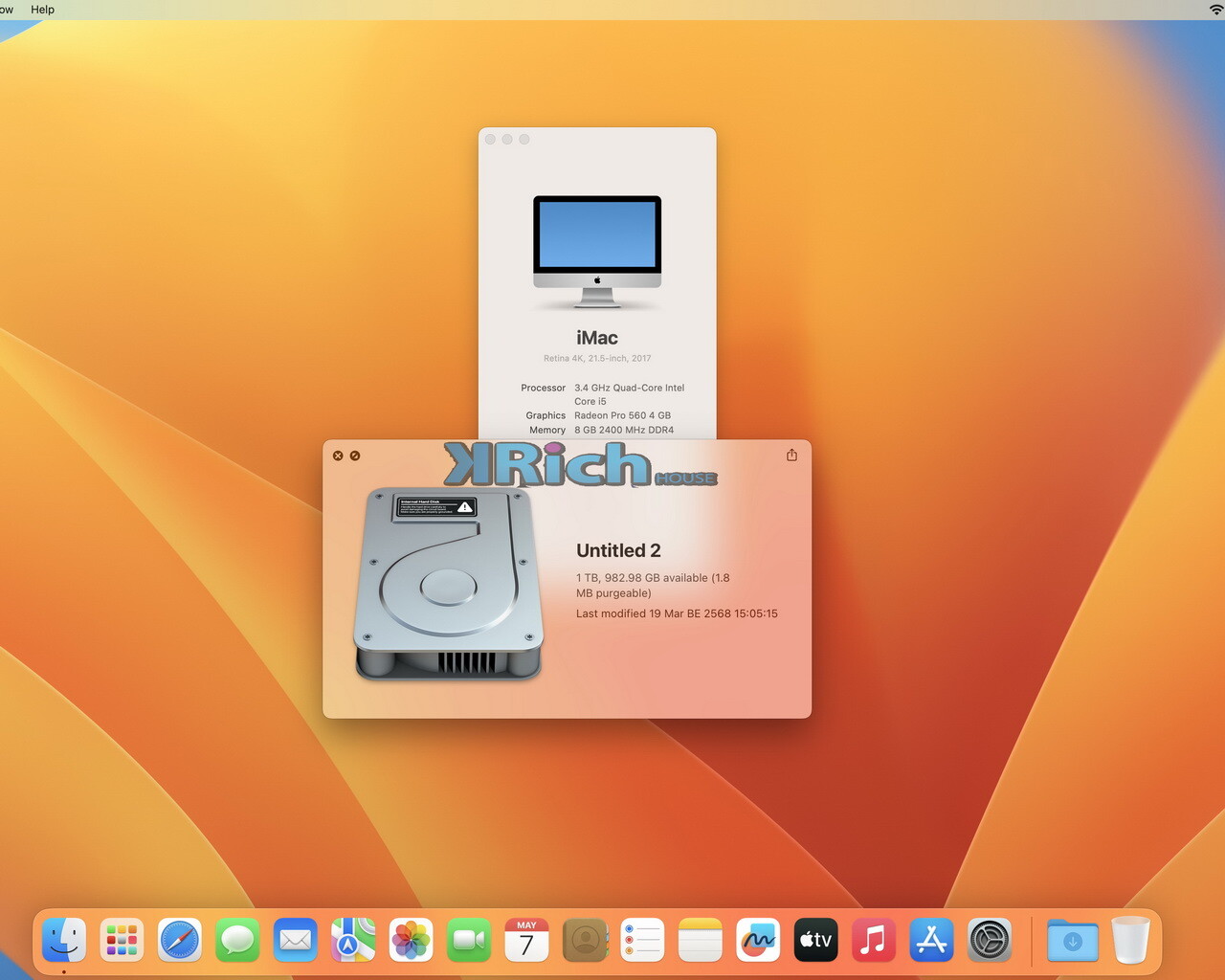Click the Graphics label in About window
1225x980 pixels.
(546, 415)
